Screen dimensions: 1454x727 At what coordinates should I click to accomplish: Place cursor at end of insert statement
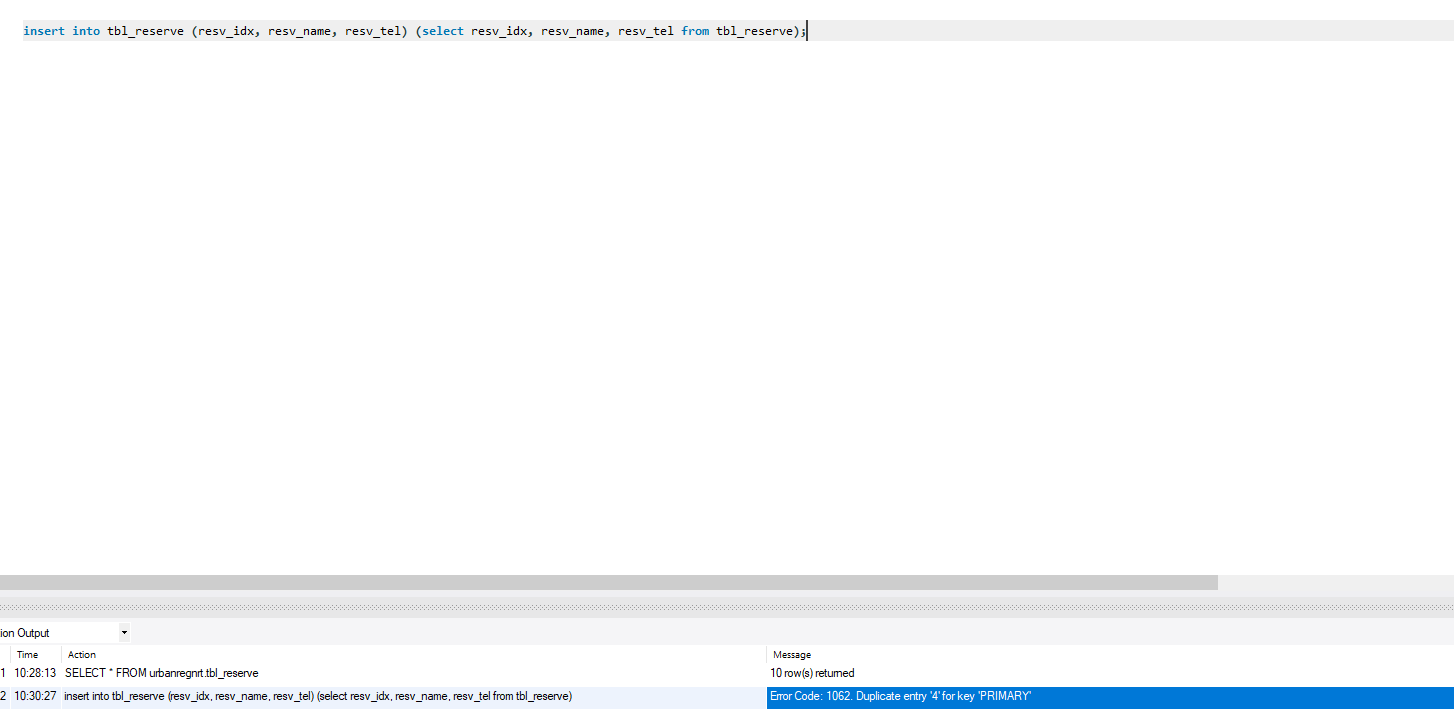(805, 31)
